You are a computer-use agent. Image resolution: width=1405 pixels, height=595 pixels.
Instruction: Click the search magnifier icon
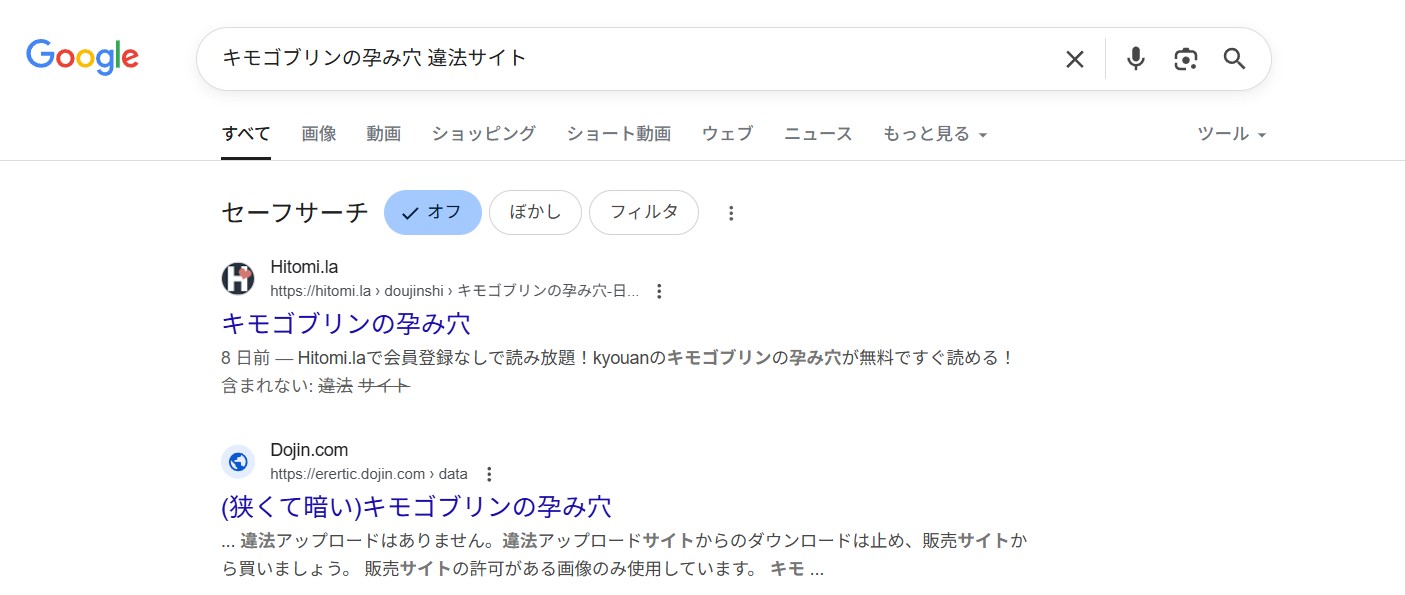click(1234, 59)
